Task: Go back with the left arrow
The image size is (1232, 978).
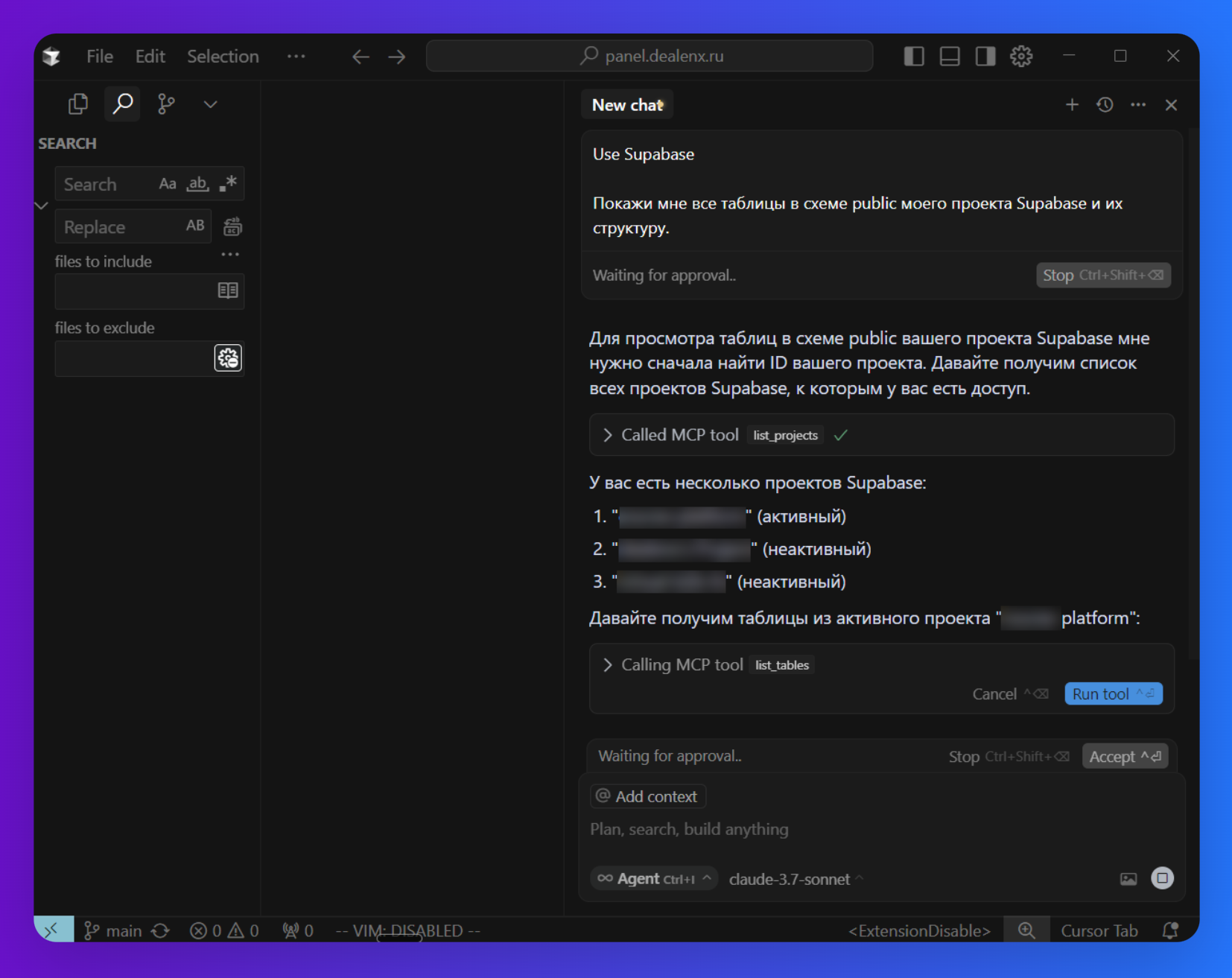Action: (x=361, y=57)
